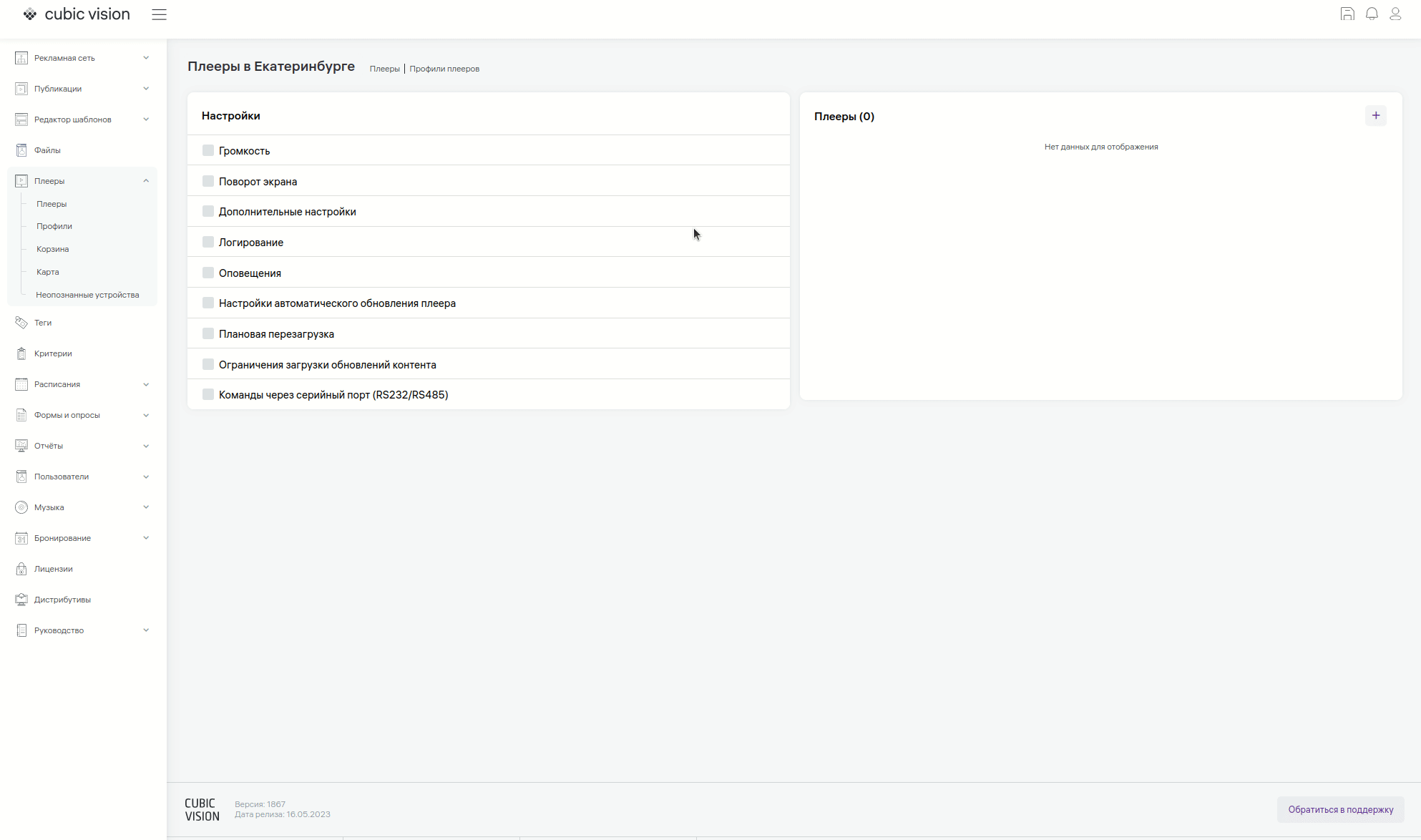Tick the Плановая перезагрузка checkbox
This screenshot has height=840, width=1421.
pos(208,333)
